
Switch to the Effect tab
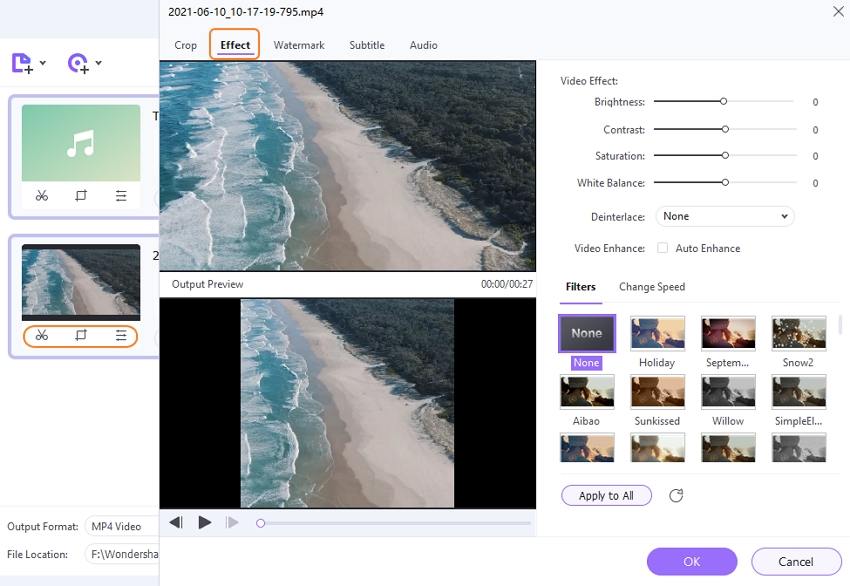pyautogui.click(x=235, y=45)
